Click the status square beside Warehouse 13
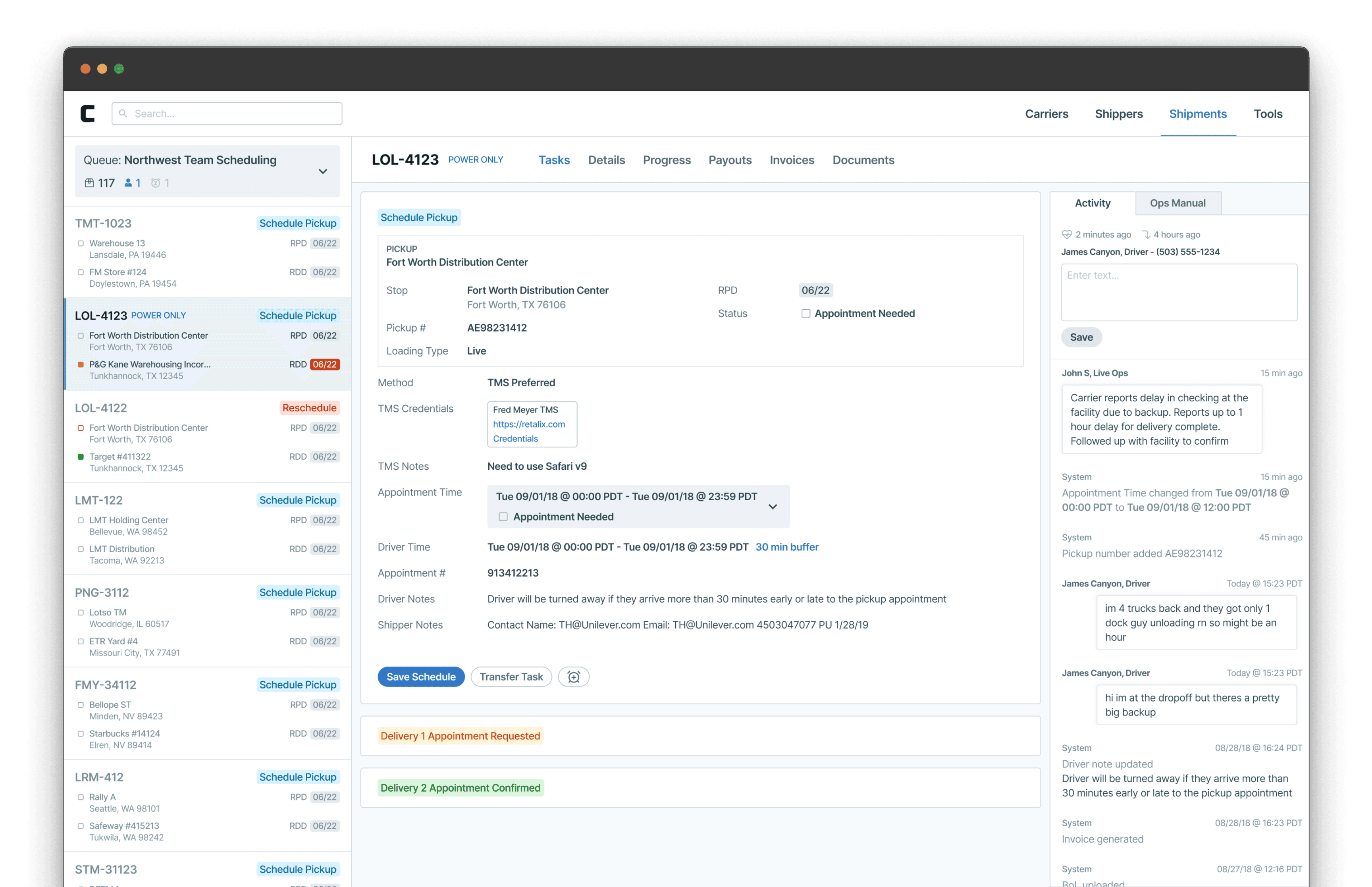Screen dimensions: 1372x887 pyautogui.click(x=81, y=244)
